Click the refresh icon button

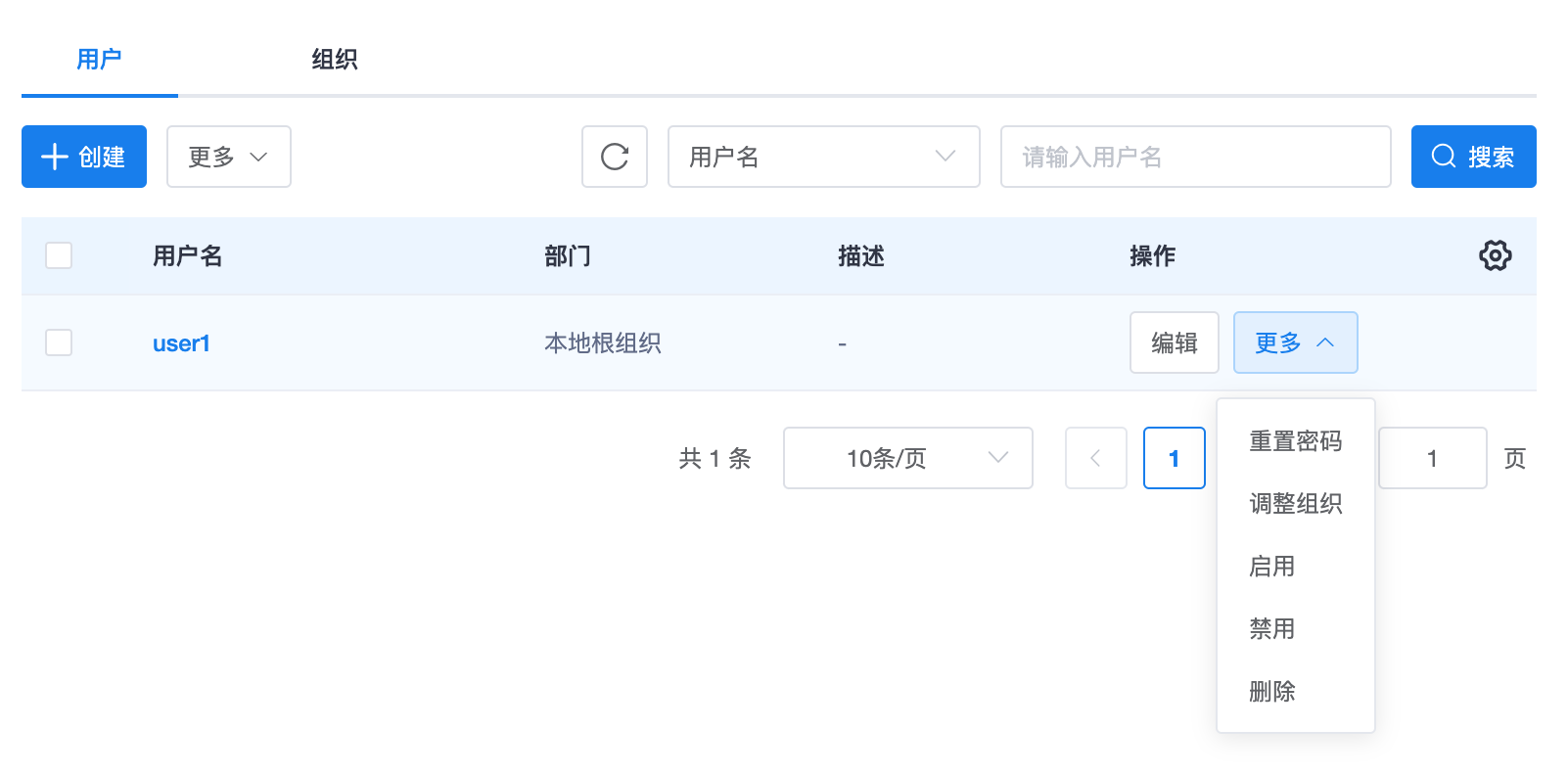pos(615,157)
